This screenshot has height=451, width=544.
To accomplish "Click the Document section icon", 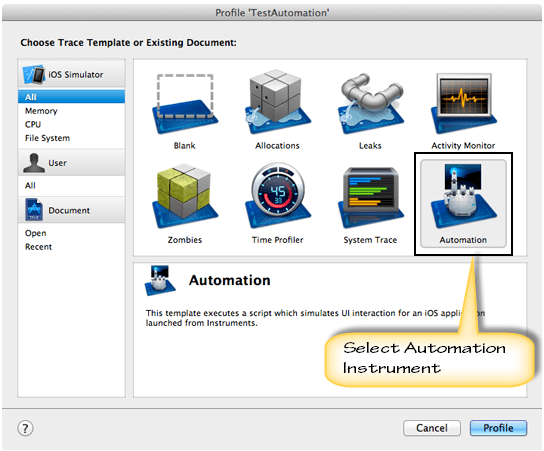I will pos(34,210).
